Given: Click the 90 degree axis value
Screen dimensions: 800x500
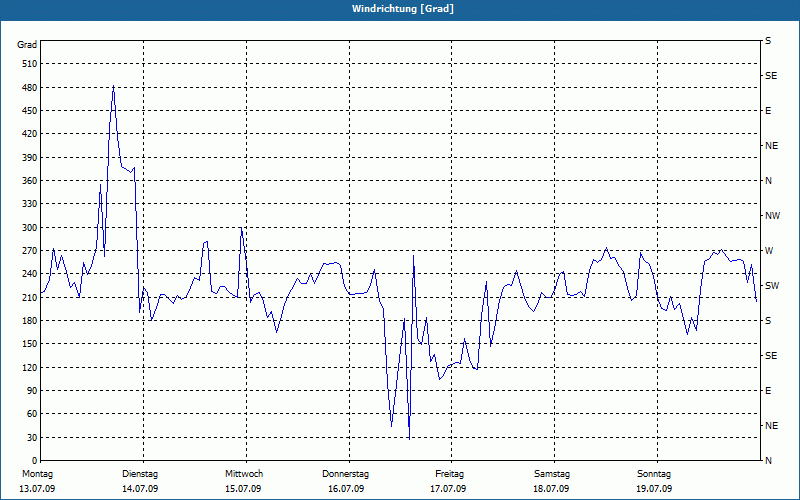Looking at the screenshot, I should point(32,390).
